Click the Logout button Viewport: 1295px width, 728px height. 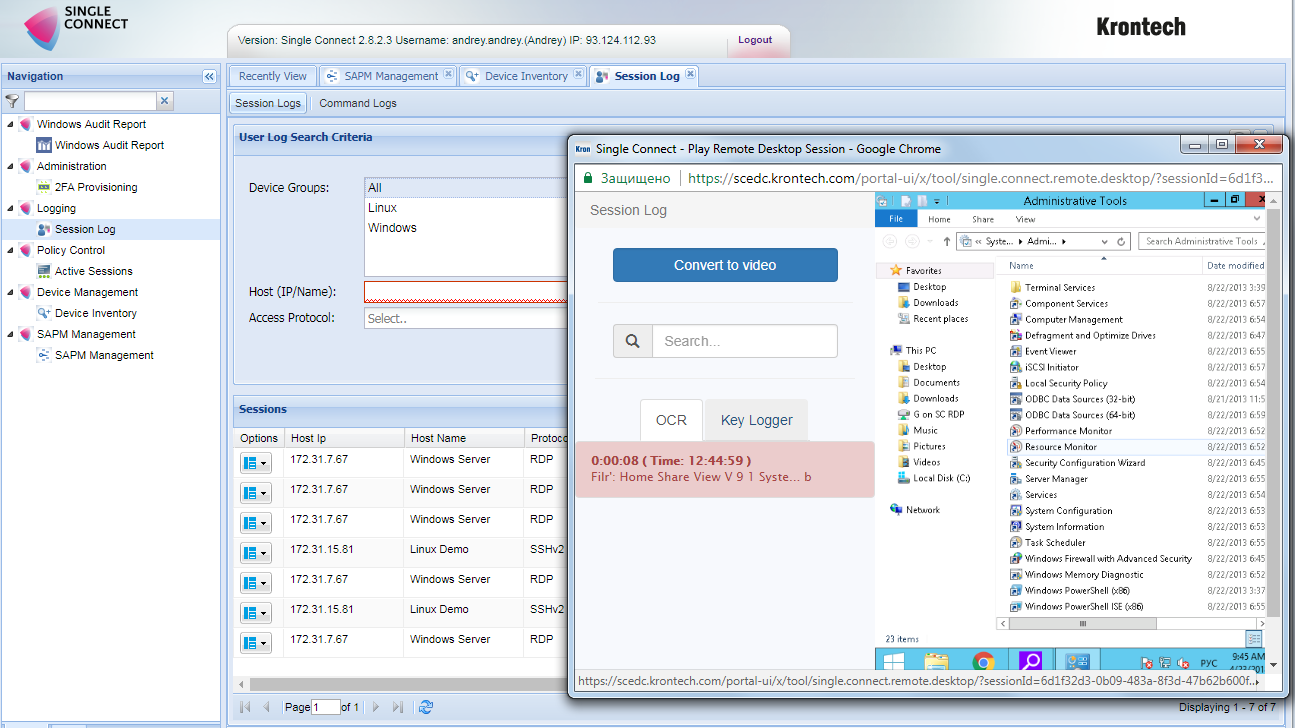point(755,40)
